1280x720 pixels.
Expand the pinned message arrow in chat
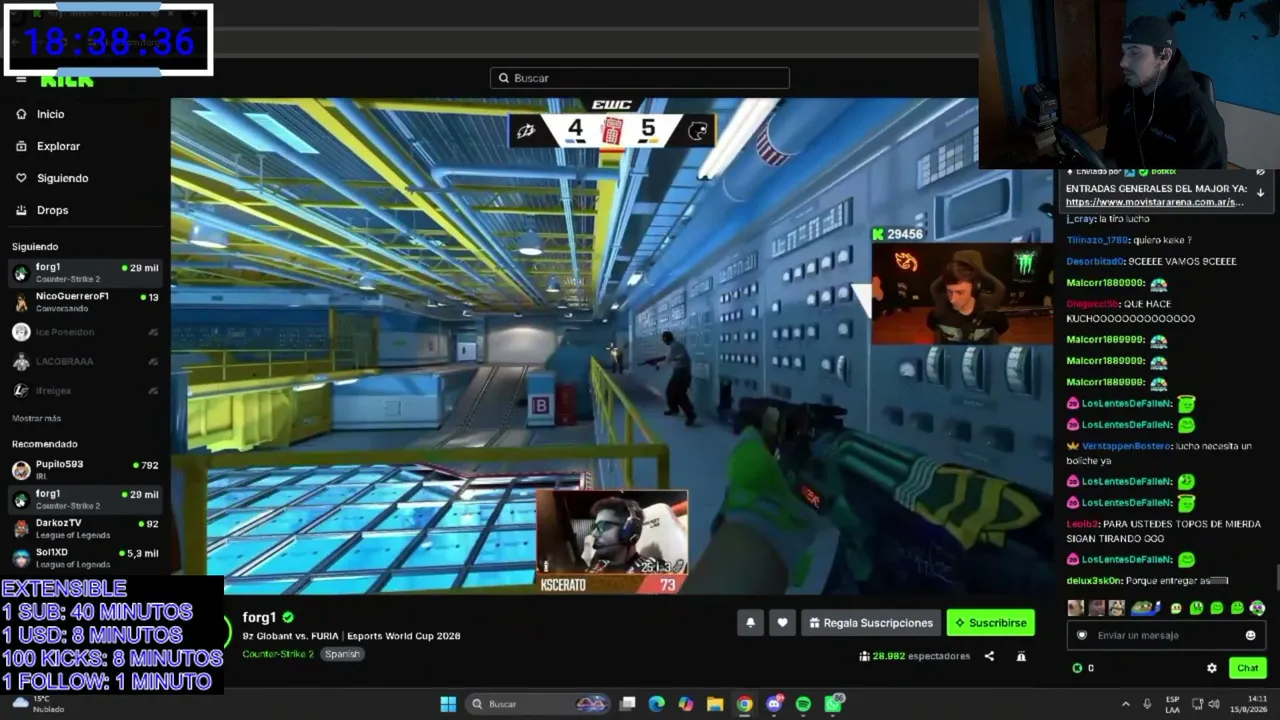[1260, 193]
